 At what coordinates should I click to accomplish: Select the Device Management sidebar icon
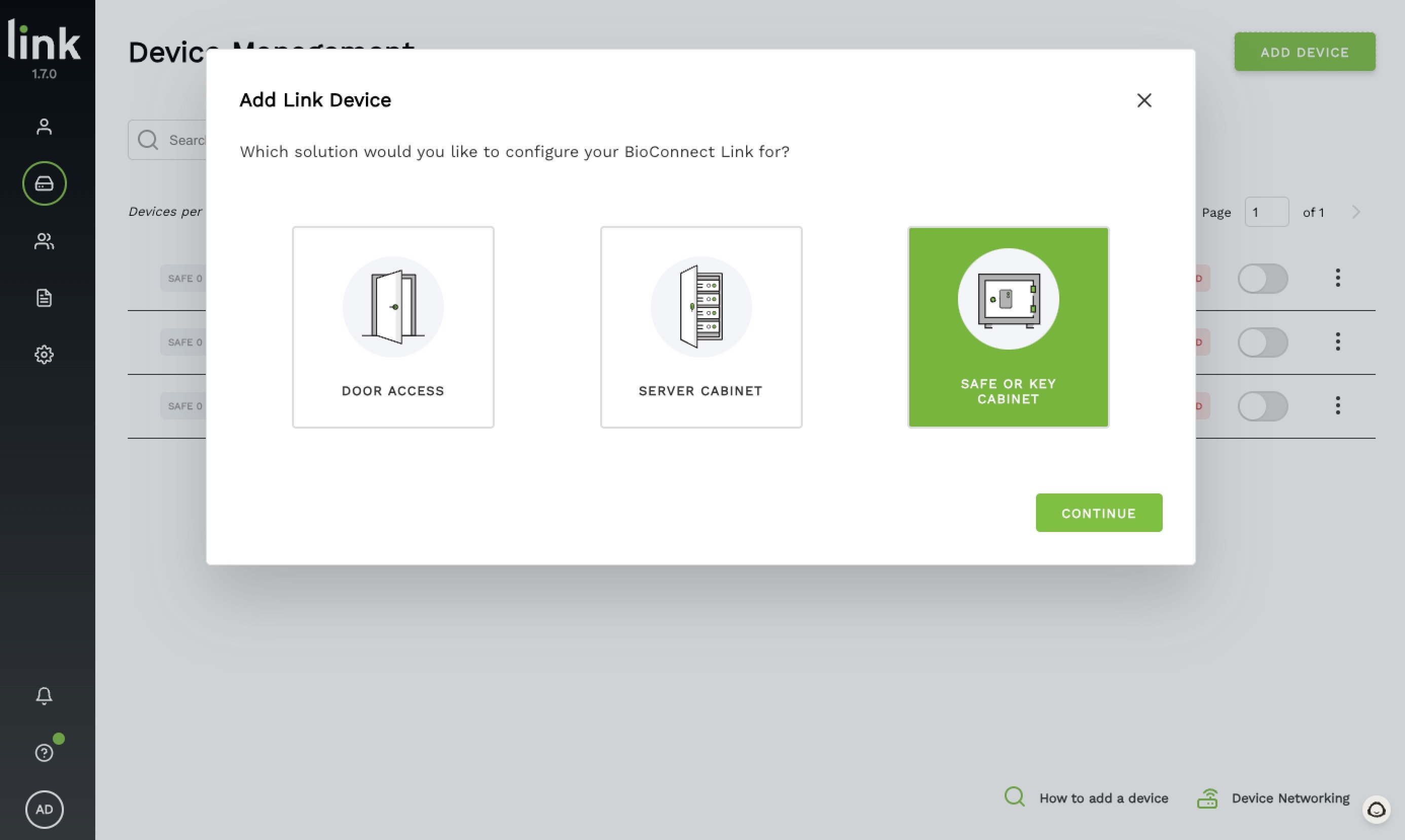(44, 183)
